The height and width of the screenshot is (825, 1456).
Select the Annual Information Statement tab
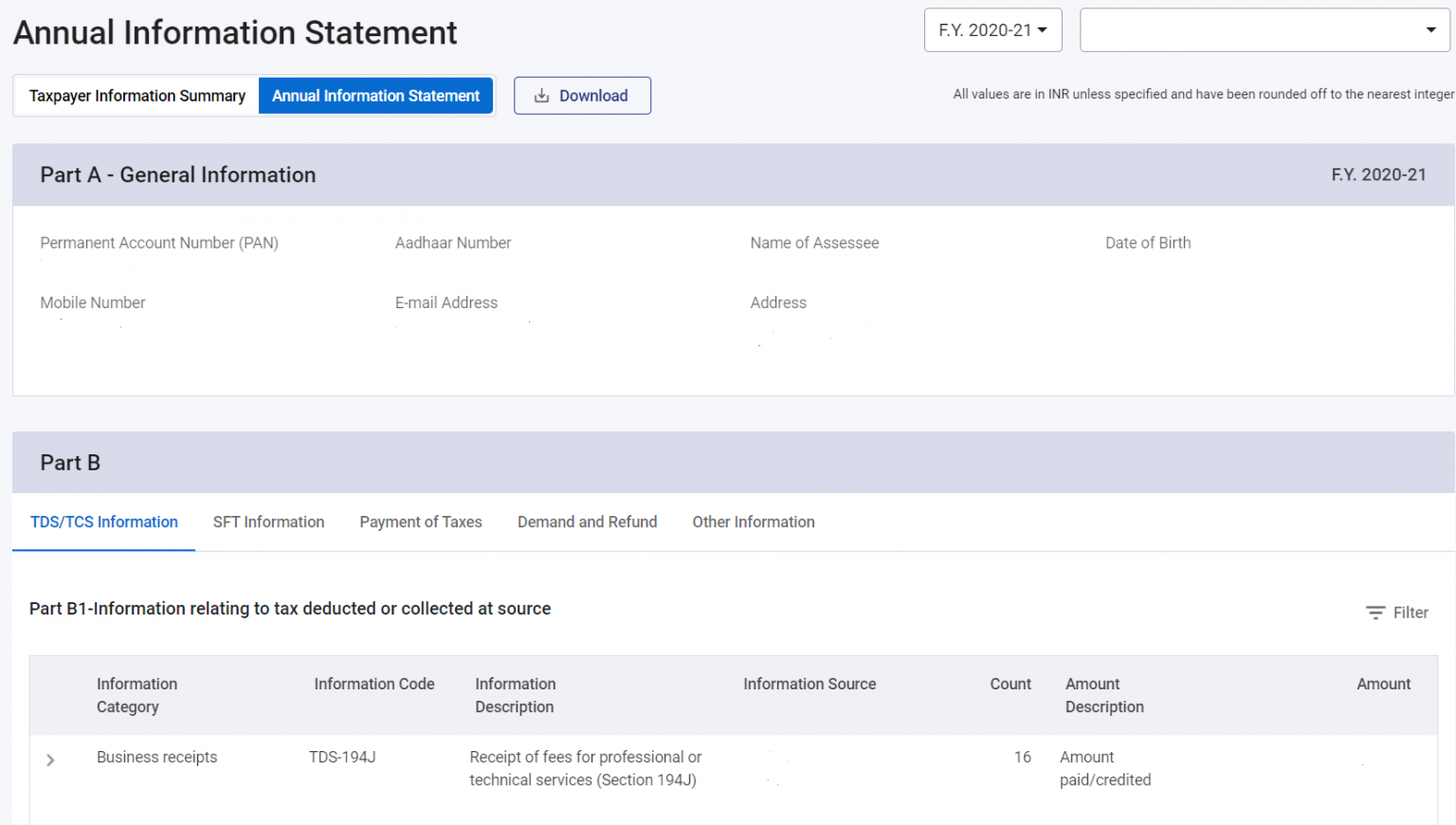[x=375, y=96]
